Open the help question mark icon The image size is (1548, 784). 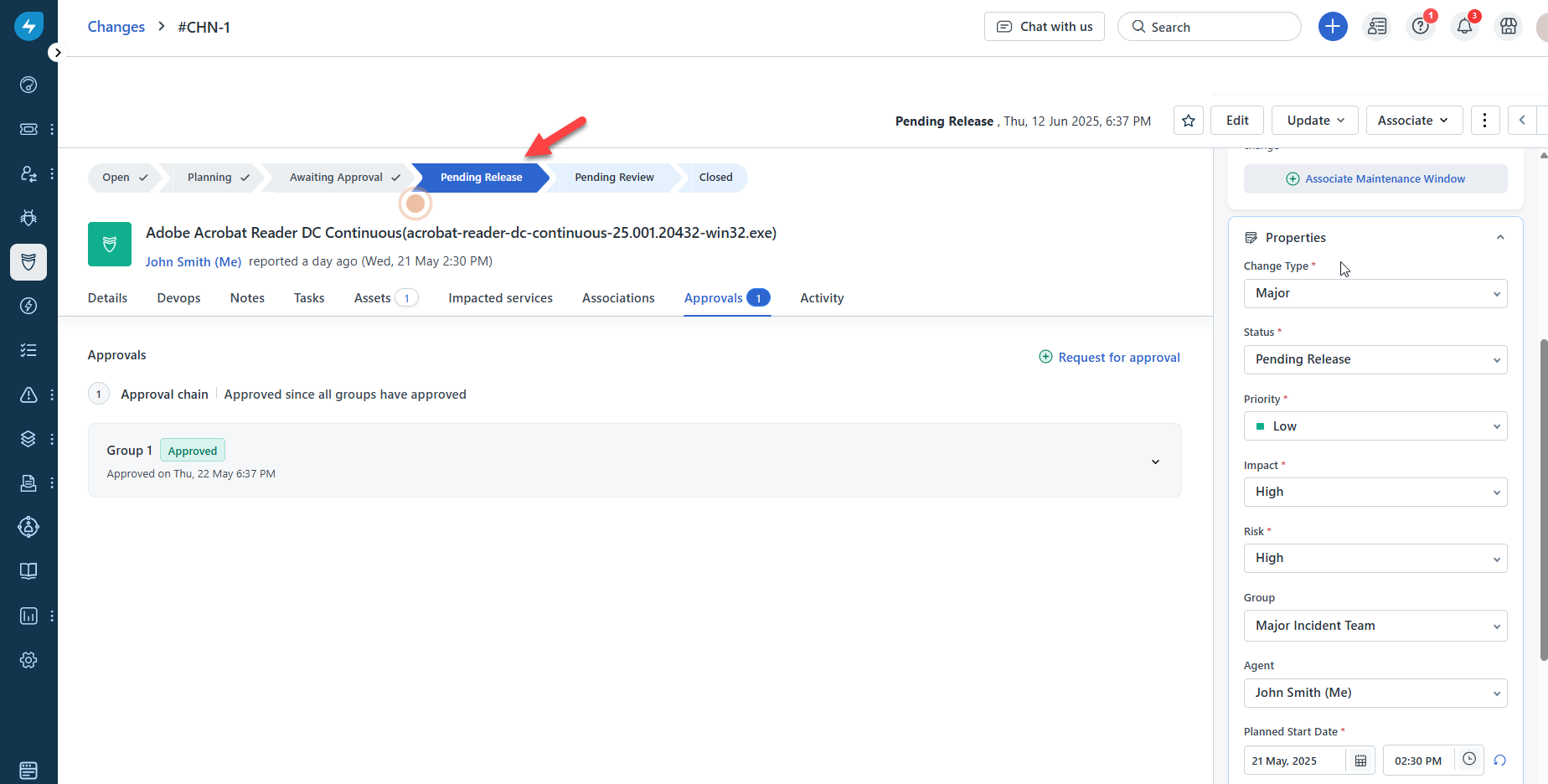pyautogui.click(x=1421, y=27)
